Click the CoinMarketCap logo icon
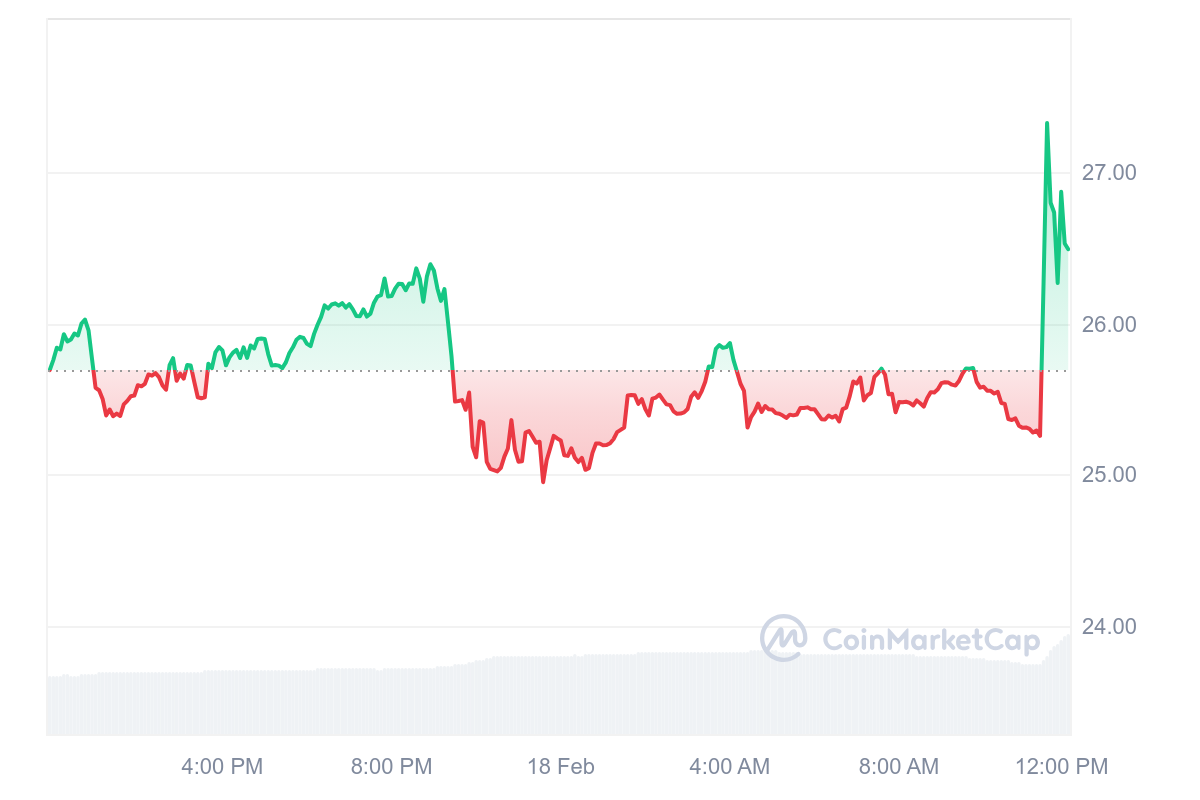 [x=783, y=638]
